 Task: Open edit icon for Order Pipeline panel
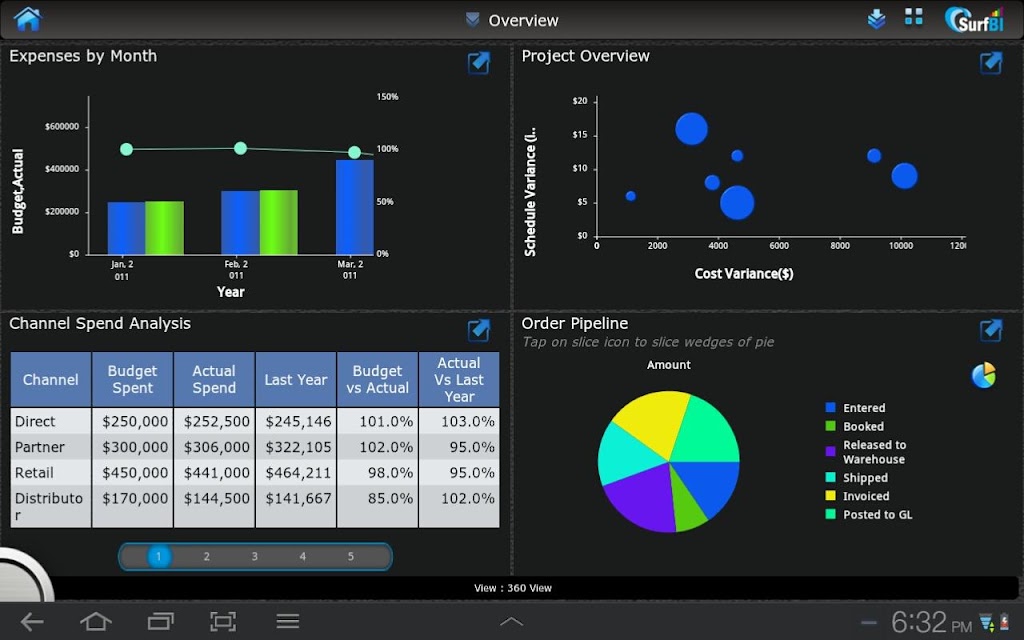point(991,330)
